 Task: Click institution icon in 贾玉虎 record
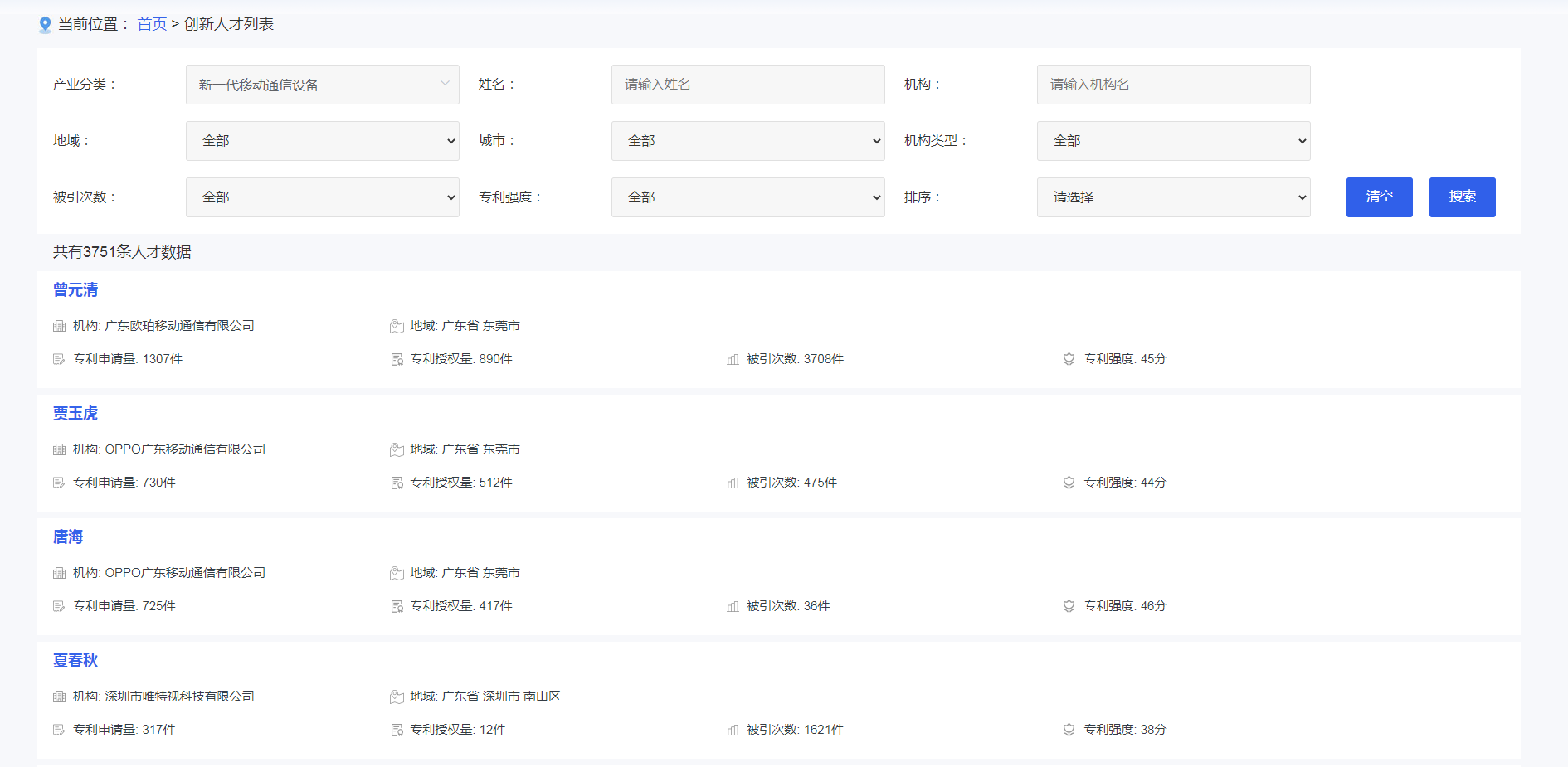click(x=59, y=450)
